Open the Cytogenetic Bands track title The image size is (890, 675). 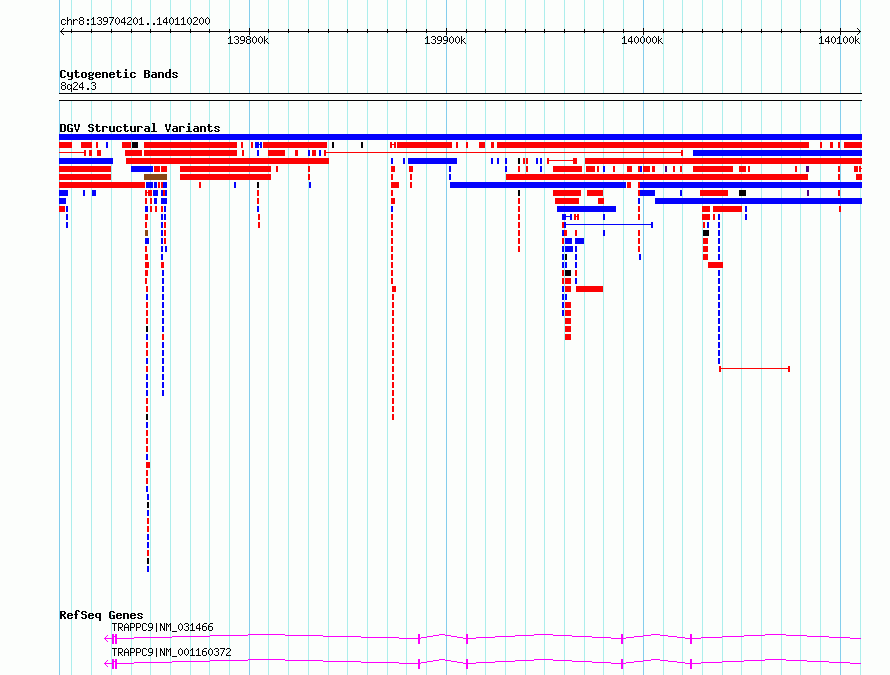tap(119, 74)
